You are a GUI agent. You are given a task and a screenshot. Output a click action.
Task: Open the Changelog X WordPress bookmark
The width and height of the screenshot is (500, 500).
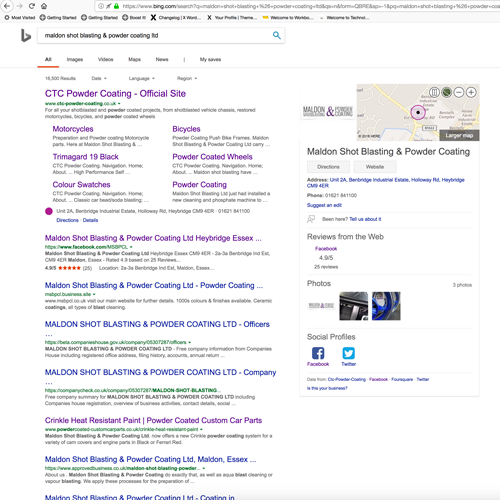pos(176,18)
